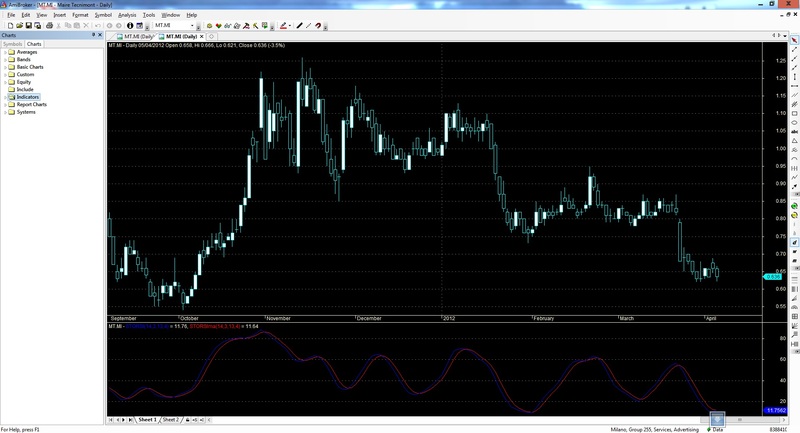Select the parallel lines drawing tool
The image size is (800, 433).
click(794, 95)
